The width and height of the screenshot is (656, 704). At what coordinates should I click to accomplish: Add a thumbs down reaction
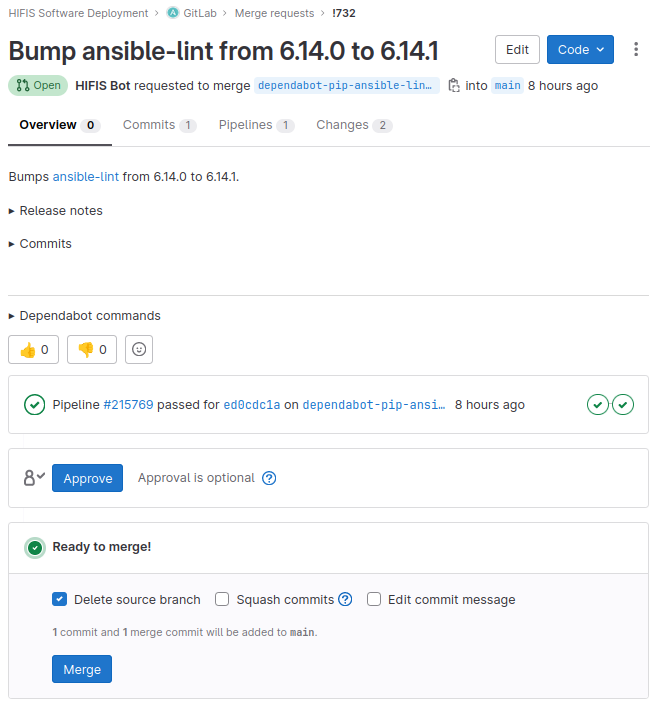[x=92, y=349]
